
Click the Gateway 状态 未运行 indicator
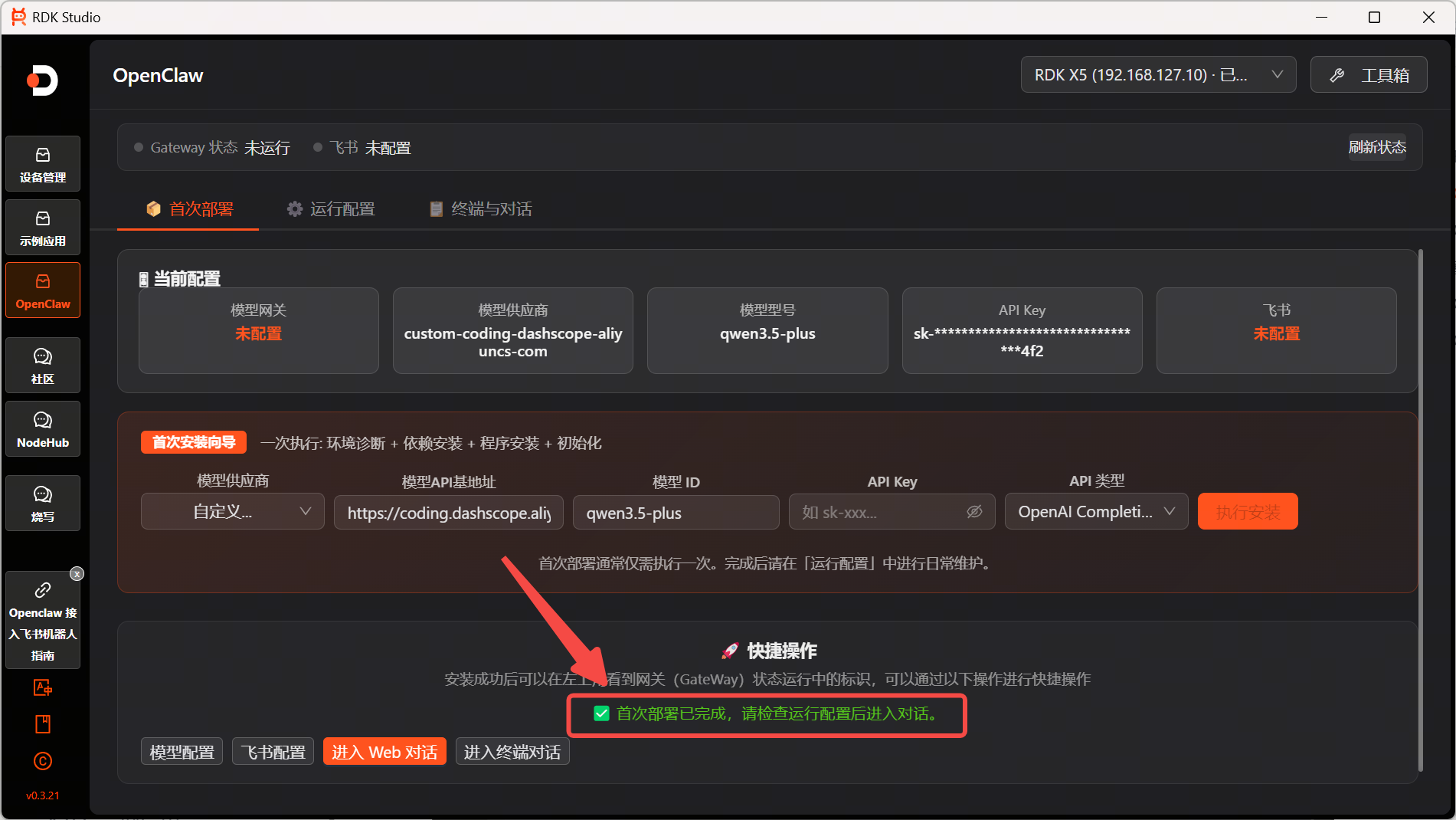pos(212,147)
